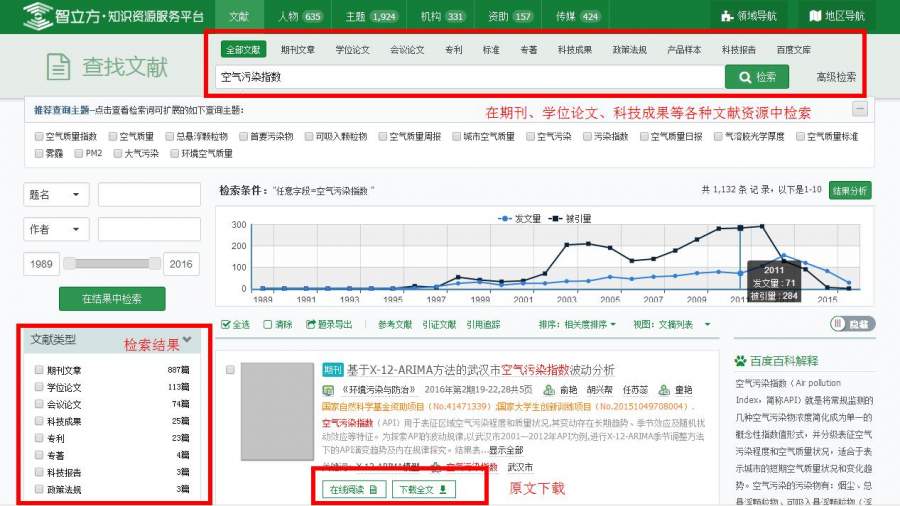The width and height of the screenshot is (900, 506).
Task: Switch to the 资助 157 tab
Action: pyautogui.click(x=510, y=16)
